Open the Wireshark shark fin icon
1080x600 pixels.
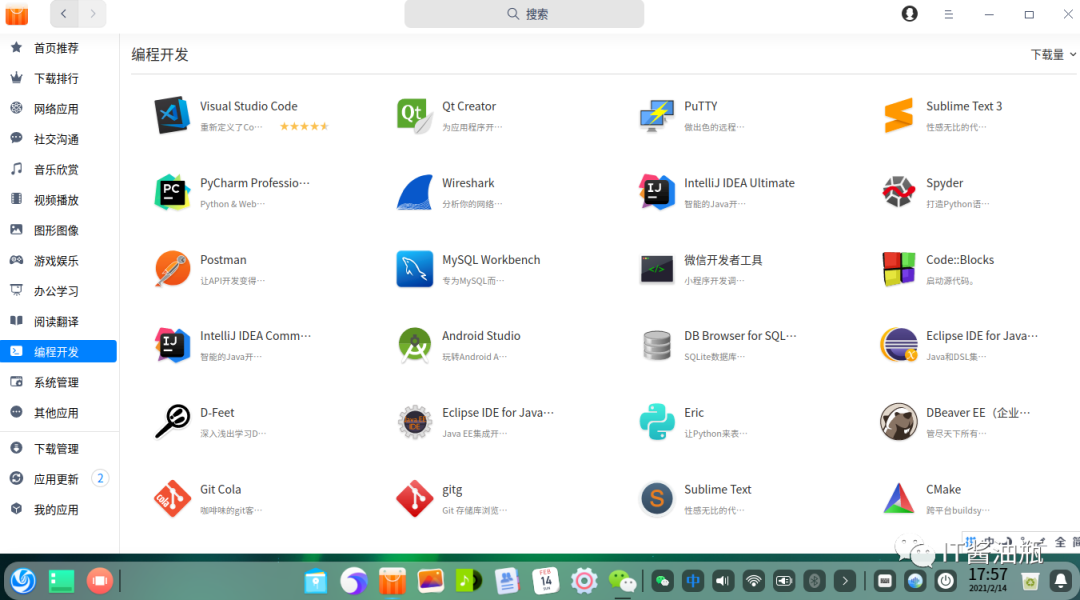pos(414,192)
